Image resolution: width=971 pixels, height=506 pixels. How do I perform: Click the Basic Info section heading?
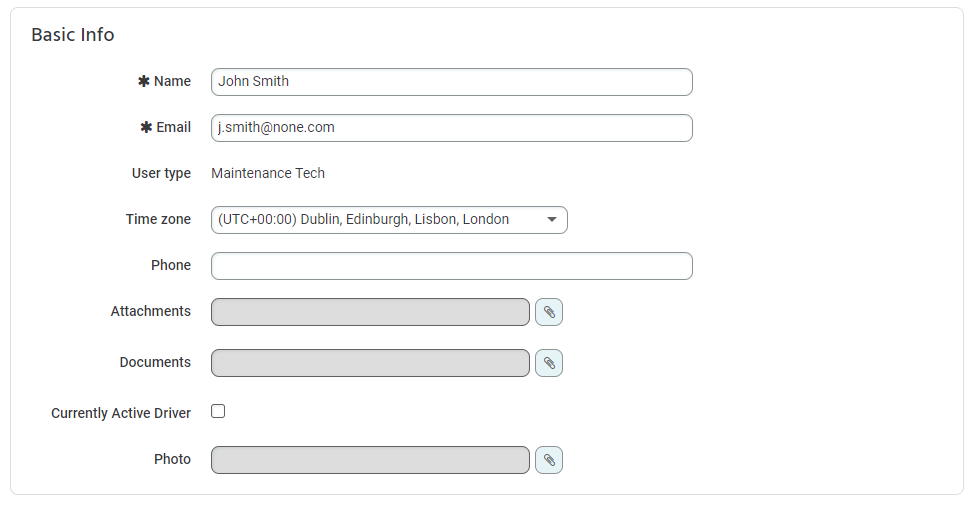[x=73, y=35]
